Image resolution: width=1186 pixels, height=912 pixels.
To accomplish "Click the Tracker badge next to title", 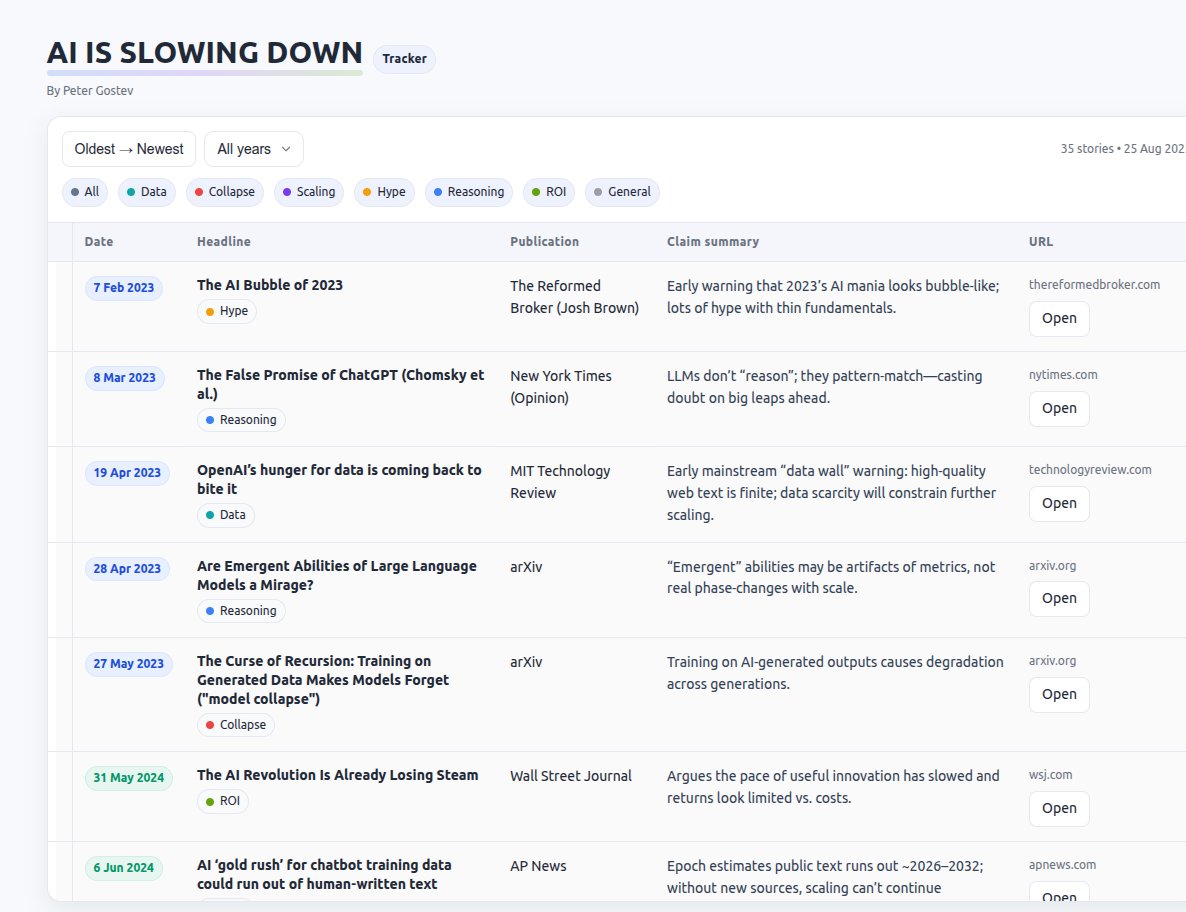I will coord(404,58).
